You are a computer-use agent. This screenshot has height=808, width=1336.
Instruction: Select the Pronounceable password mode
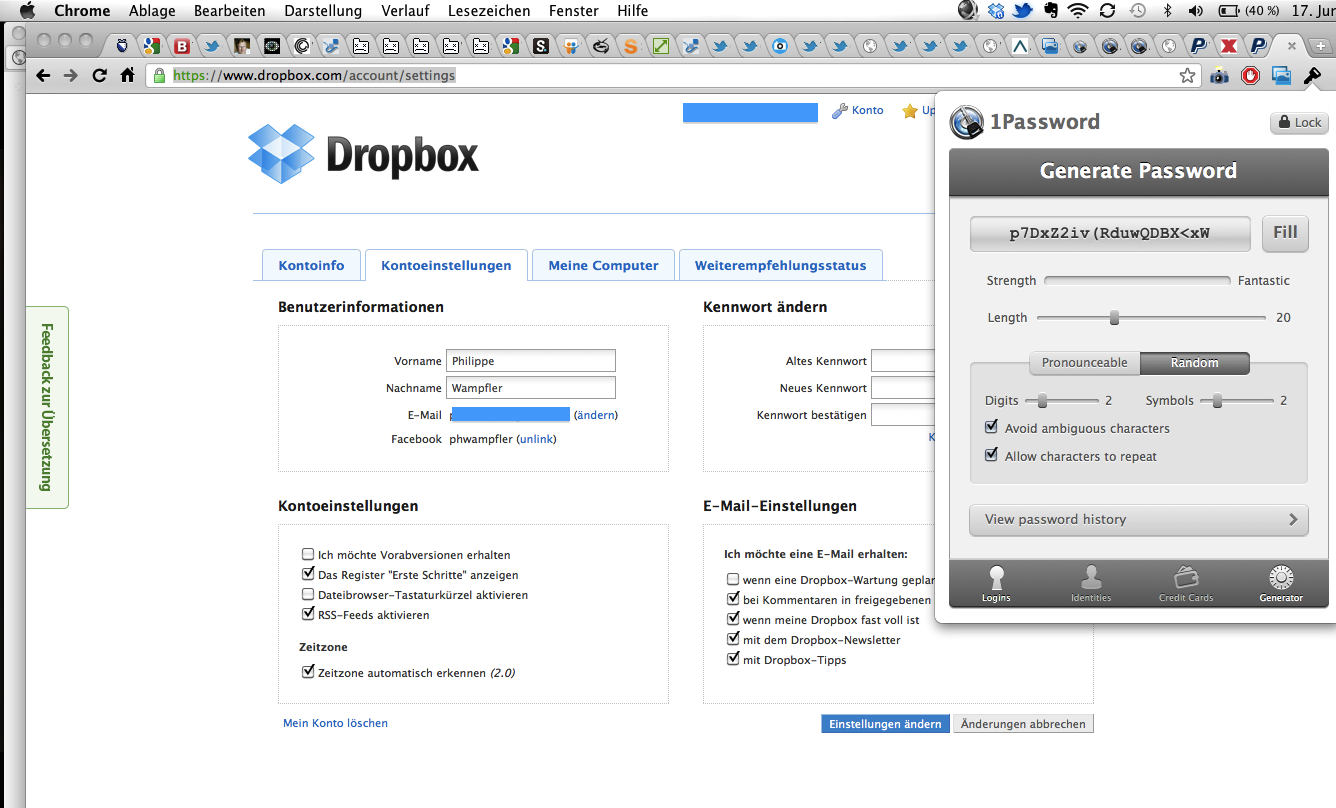(1084, 363)
